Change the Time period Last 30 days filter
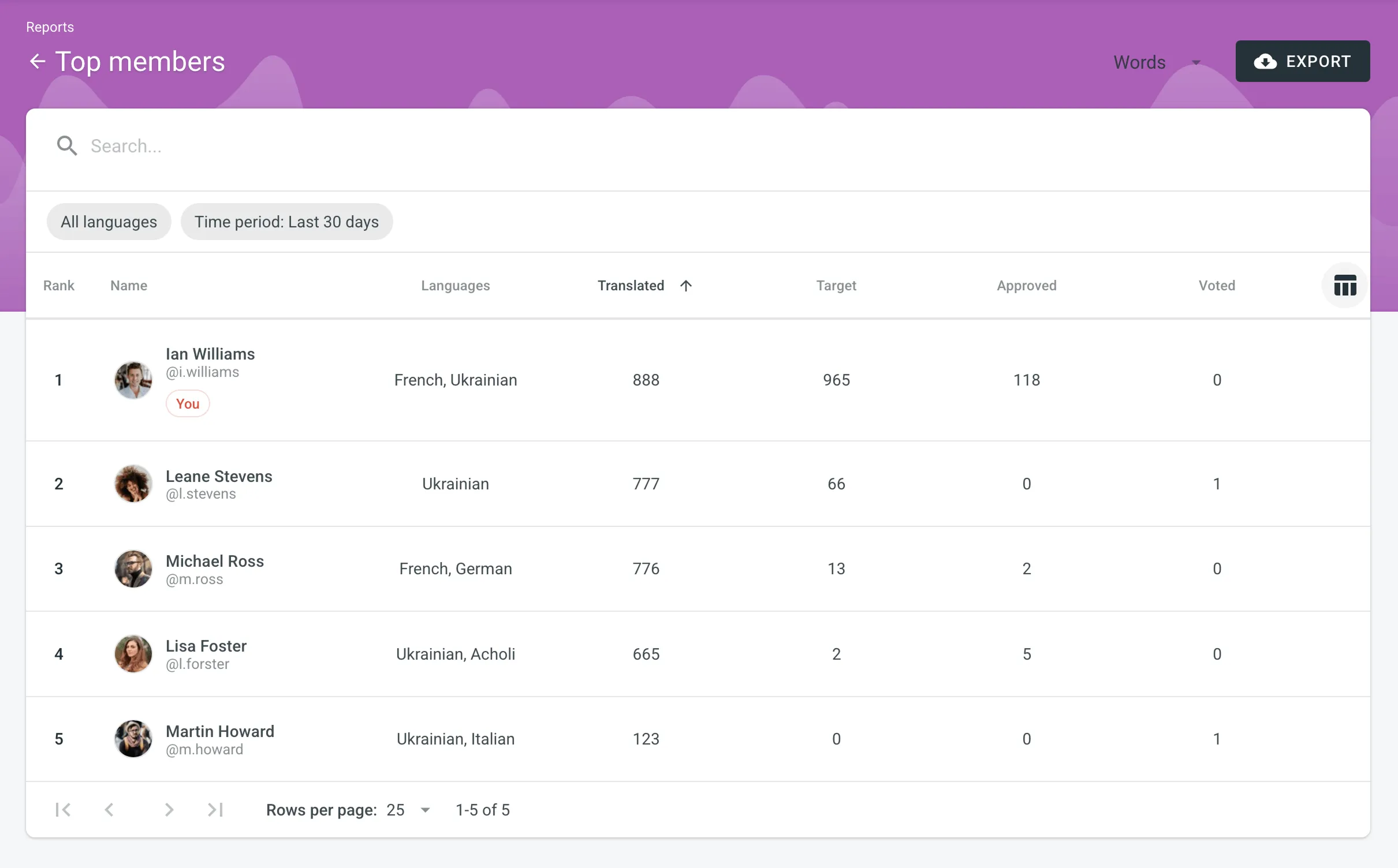Image resolution: width=1398 pixels, height=868 pixels. click(x=286, y=222)
